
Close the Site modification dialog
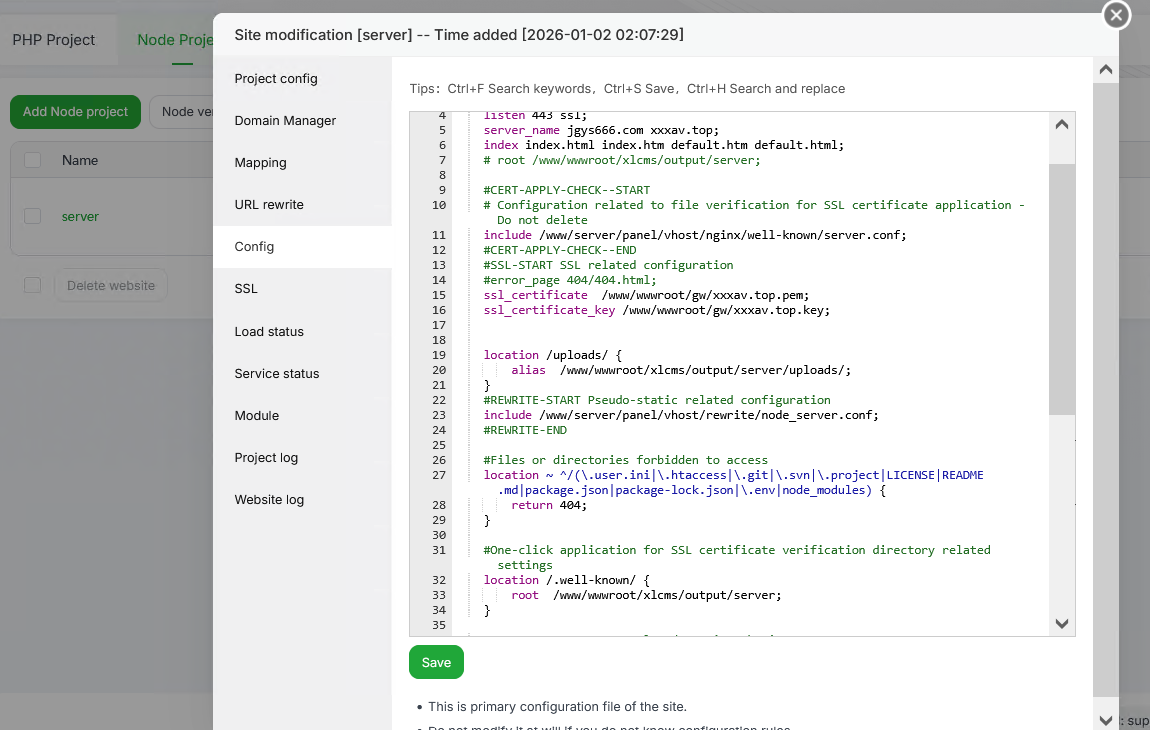[1116, 15]
